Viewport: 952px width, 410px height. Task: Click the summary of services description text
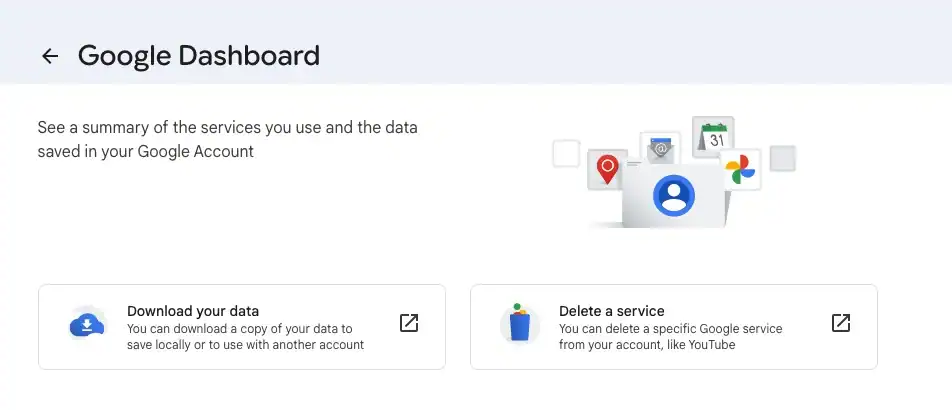tap(227, 140)
